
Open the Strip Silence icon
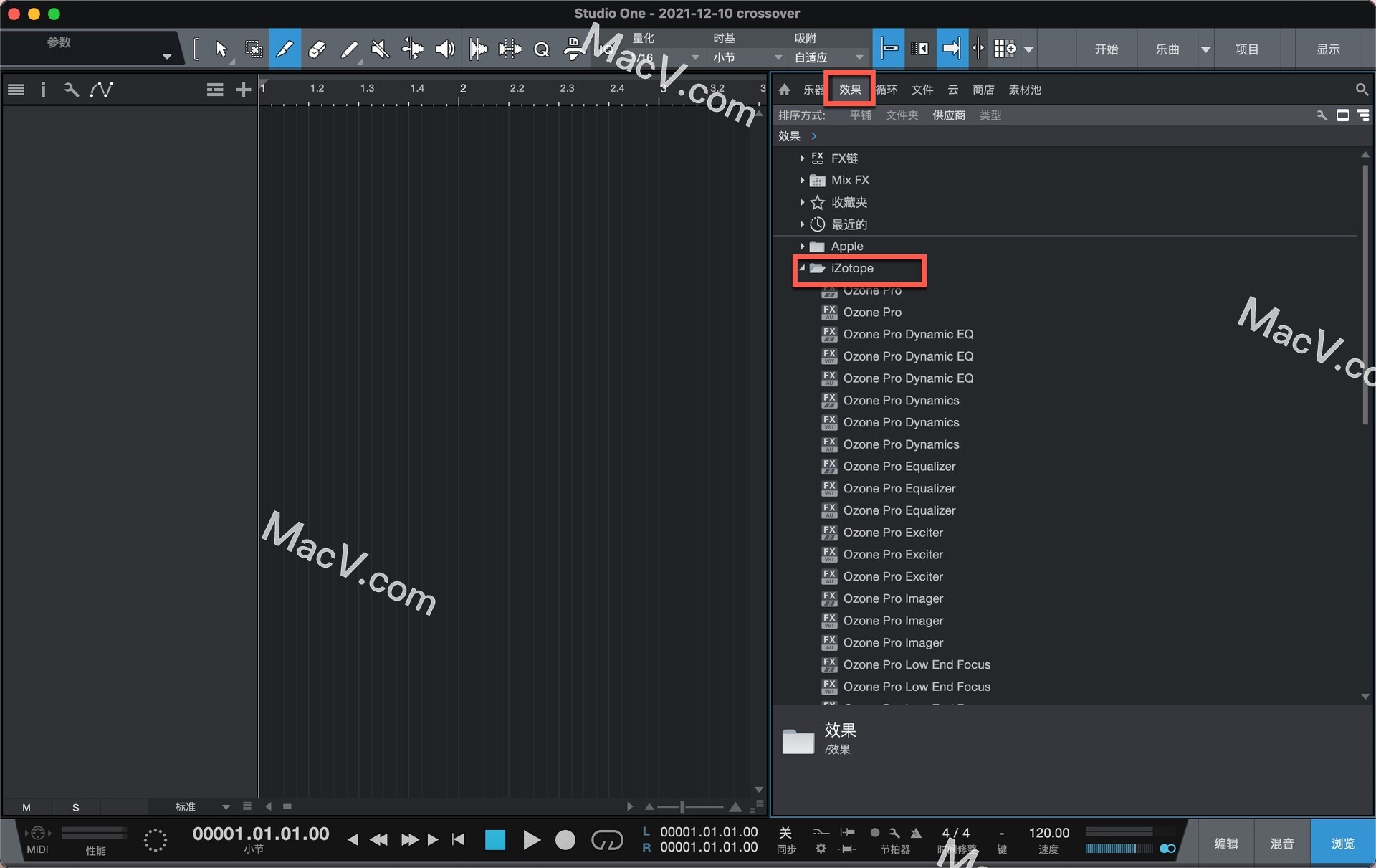tap(510, 49)
